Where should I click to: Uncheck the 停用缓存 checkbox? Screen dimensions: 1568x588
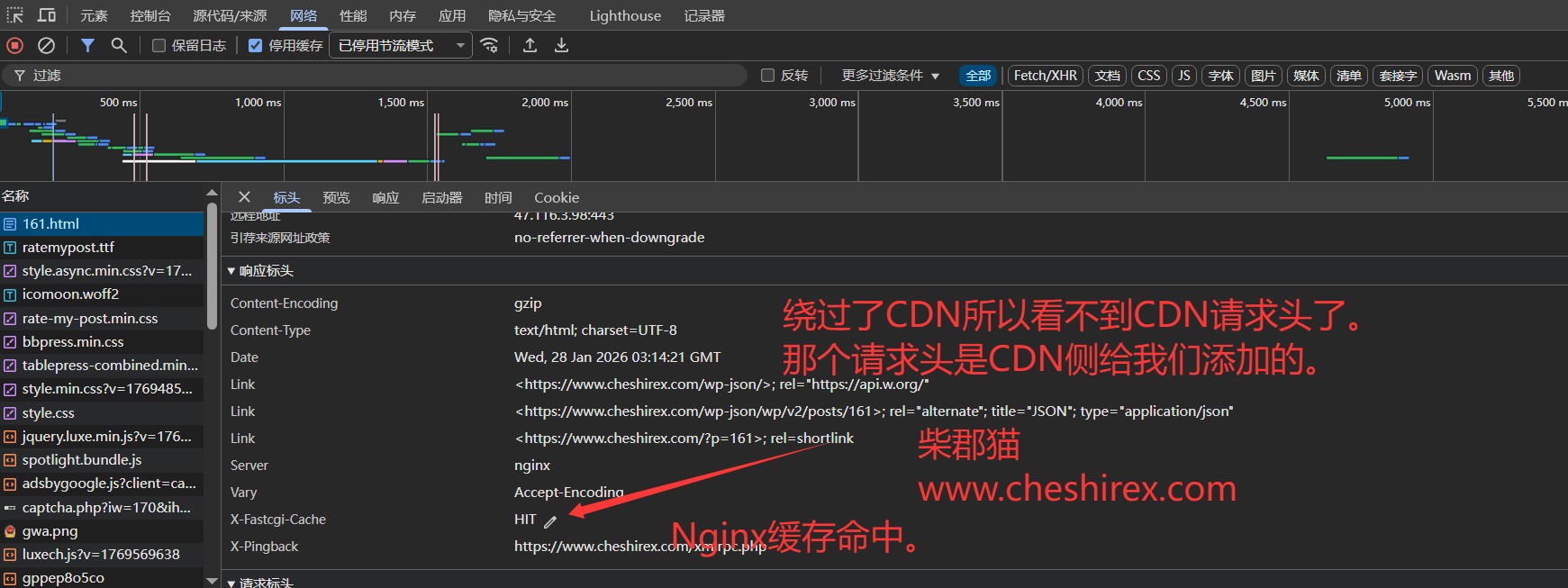click(256, 46)
